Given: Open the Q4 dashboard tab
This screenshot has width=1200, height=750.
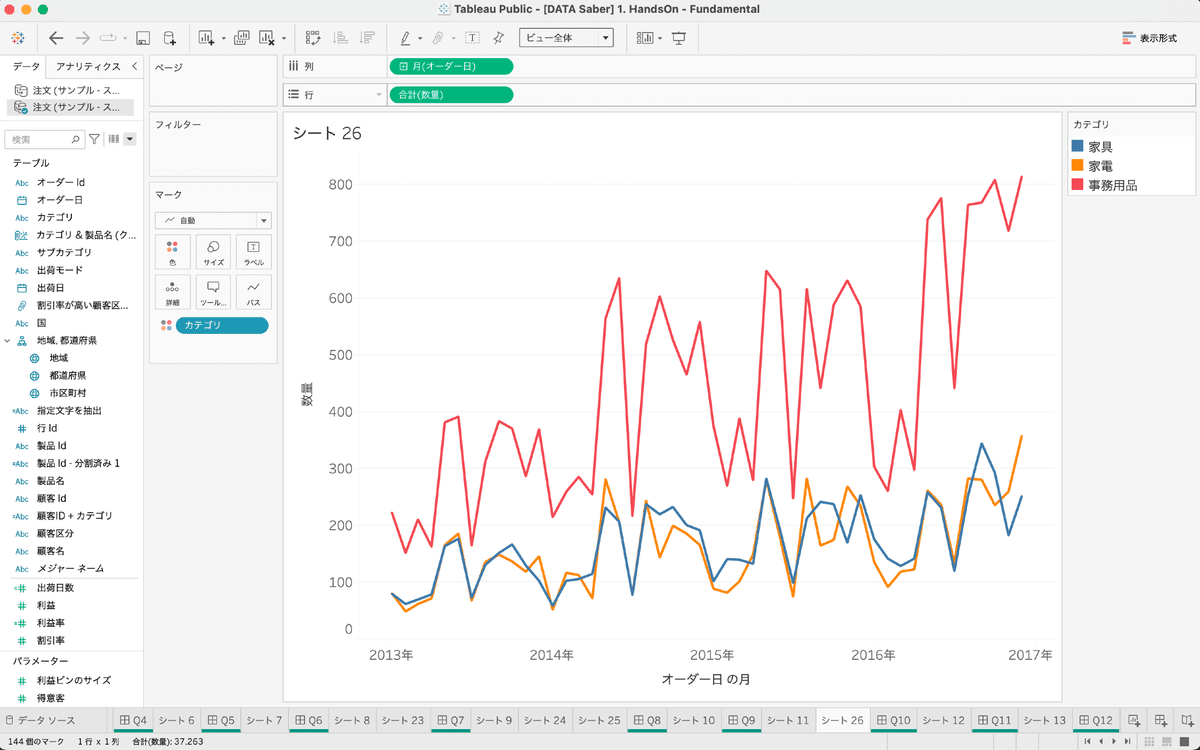Looking at the screenshot, I should pyautogui.click(x=132, y=720).
